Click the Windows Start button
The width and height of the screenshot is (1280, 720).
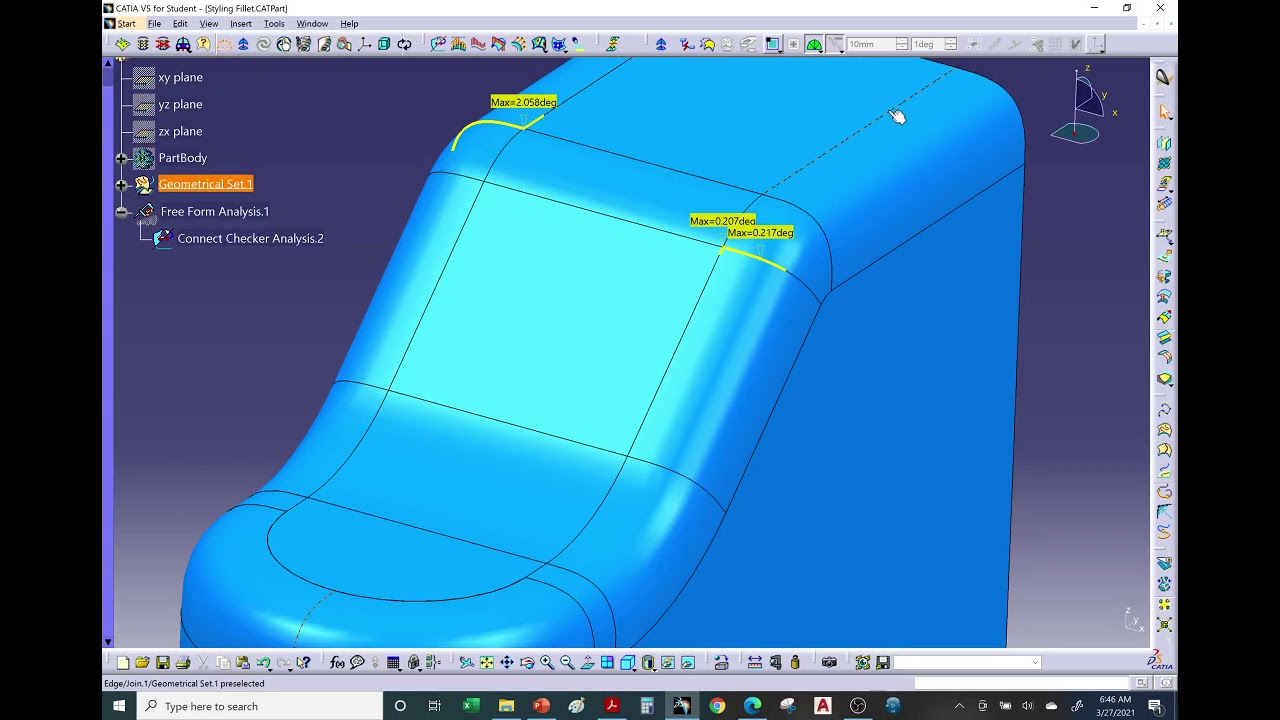click(119, 706)
